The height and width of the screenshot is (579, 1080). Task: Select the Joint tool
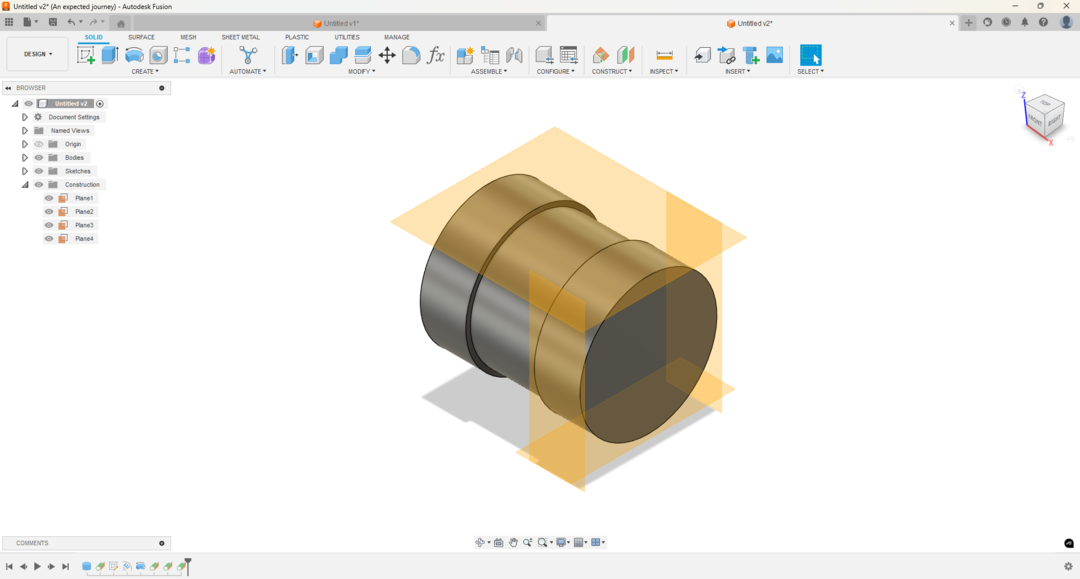pos(515,55)
